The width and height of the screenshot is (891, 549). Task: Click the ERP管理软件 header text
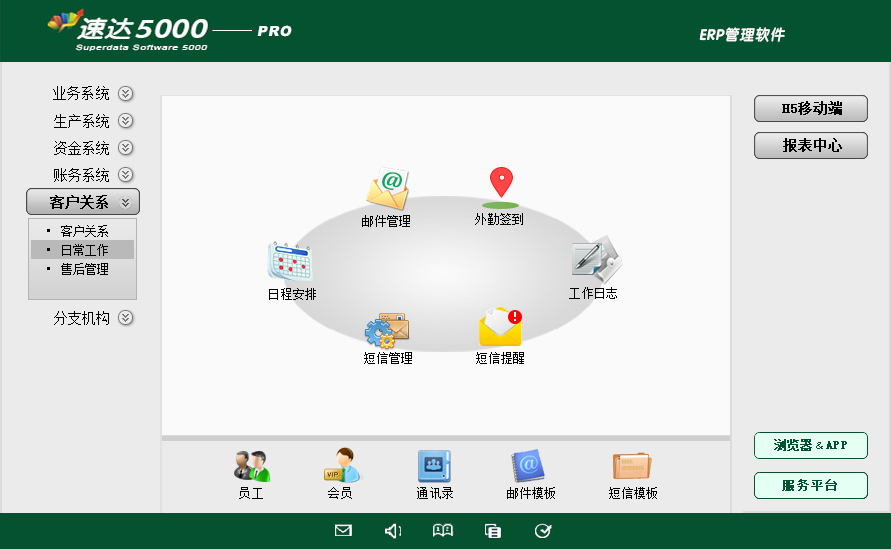point(742,35)
